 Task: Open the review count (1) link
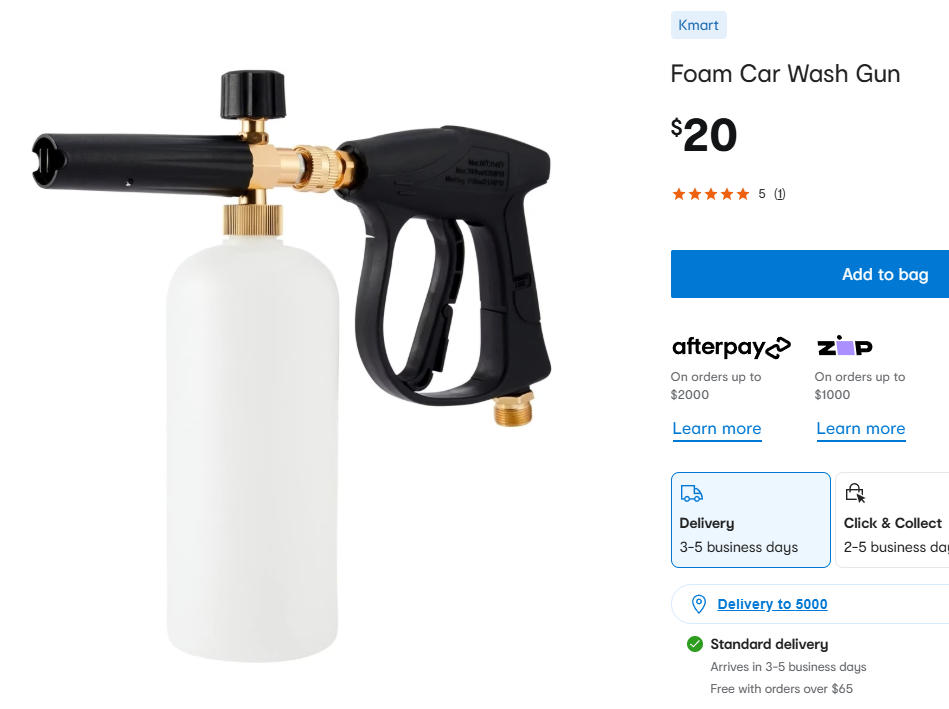pos(780,194)
